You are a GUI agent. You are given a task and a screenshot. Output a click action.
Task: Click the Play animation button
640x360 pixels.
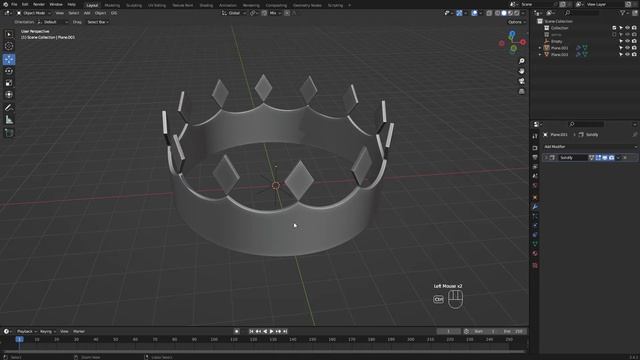271,331
